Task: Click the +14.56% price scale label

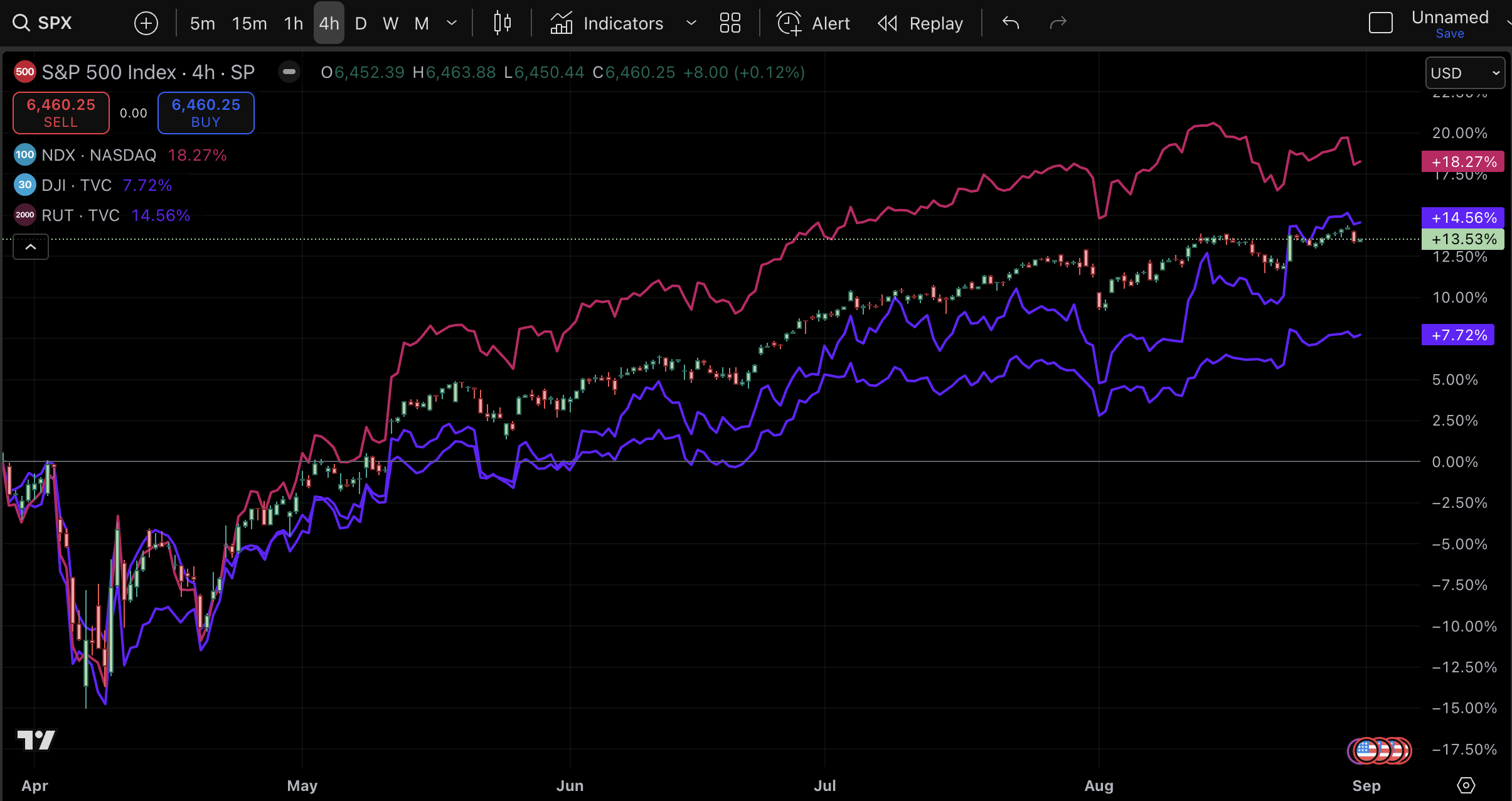Action: (1463, 218)
